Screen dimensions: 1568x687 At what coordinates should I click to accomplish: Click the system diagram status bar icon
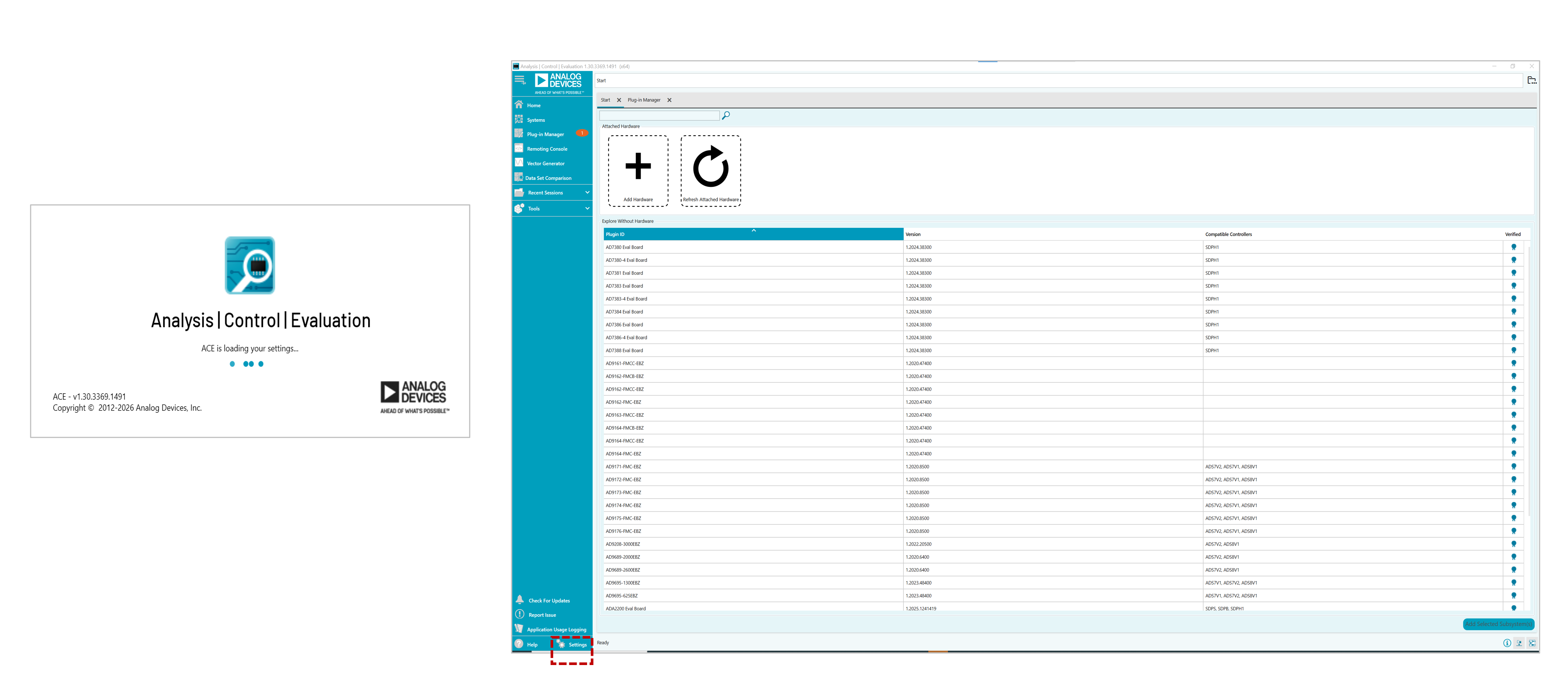point(1532,643)
